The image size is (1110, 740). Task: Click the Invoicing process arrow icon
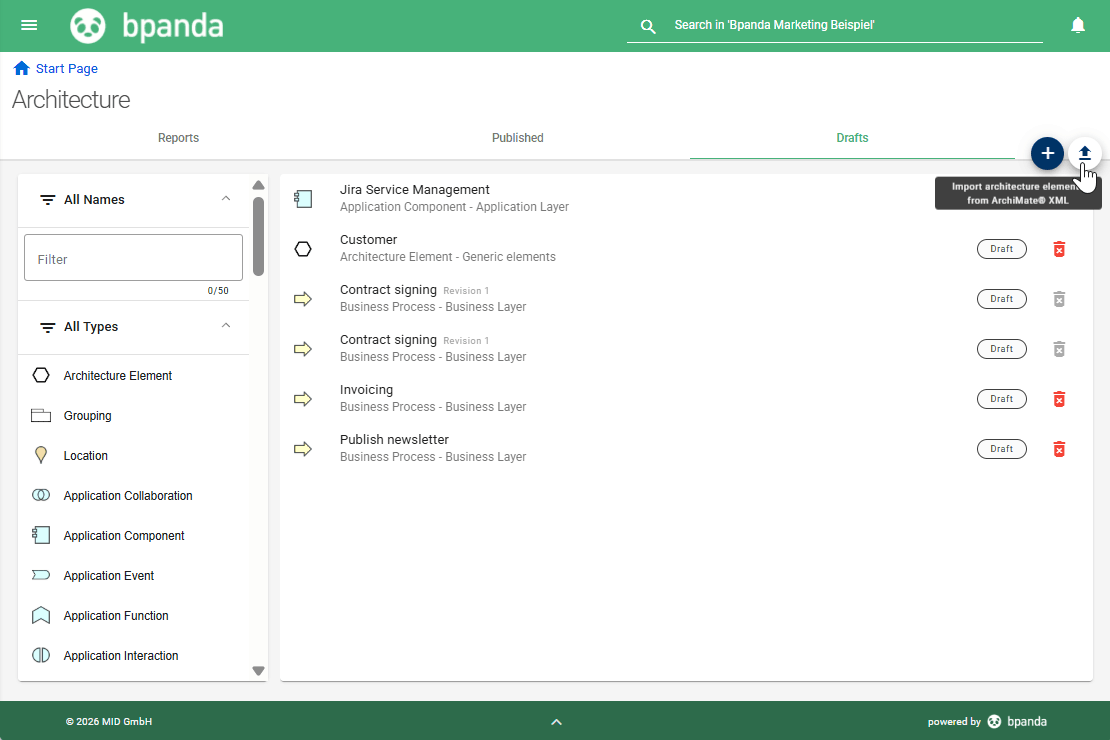click(x=303, y=399)
